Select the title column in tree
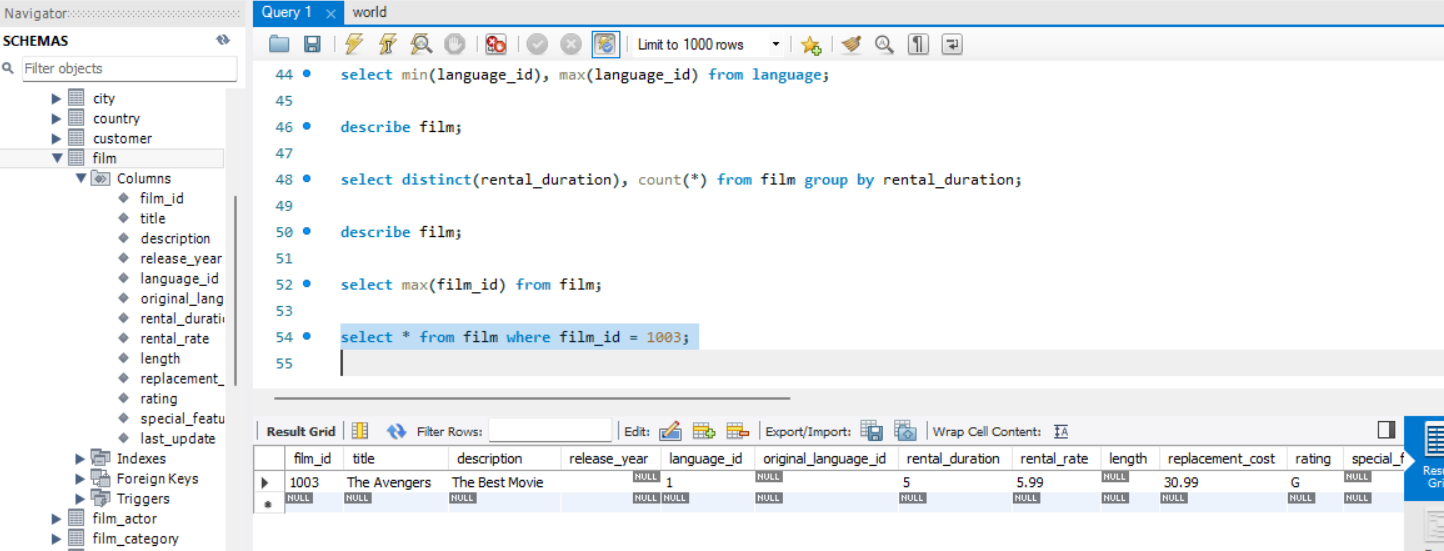The image size is (1444, 551). pos(153,218)
